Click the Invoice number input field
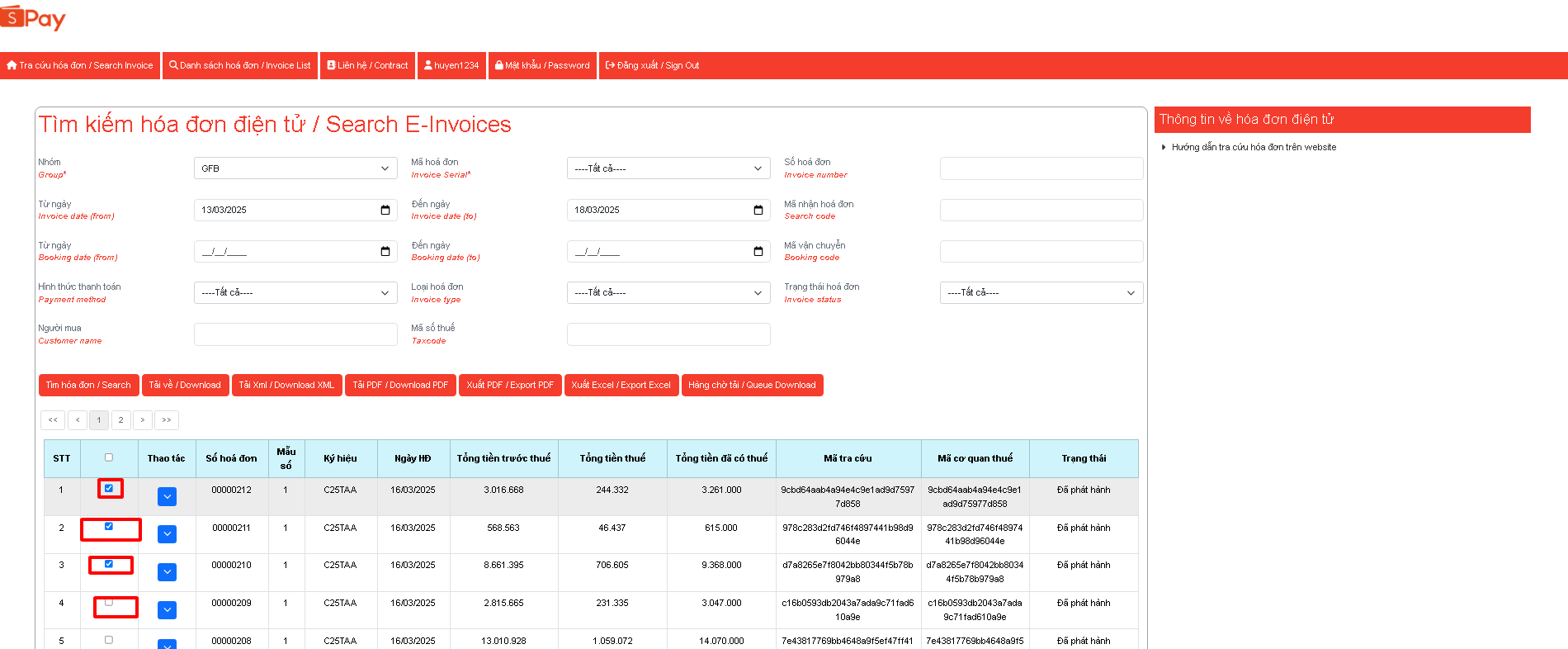Image resolution: width=1568 pixels, height=649 pixels. click(1041, 168)
